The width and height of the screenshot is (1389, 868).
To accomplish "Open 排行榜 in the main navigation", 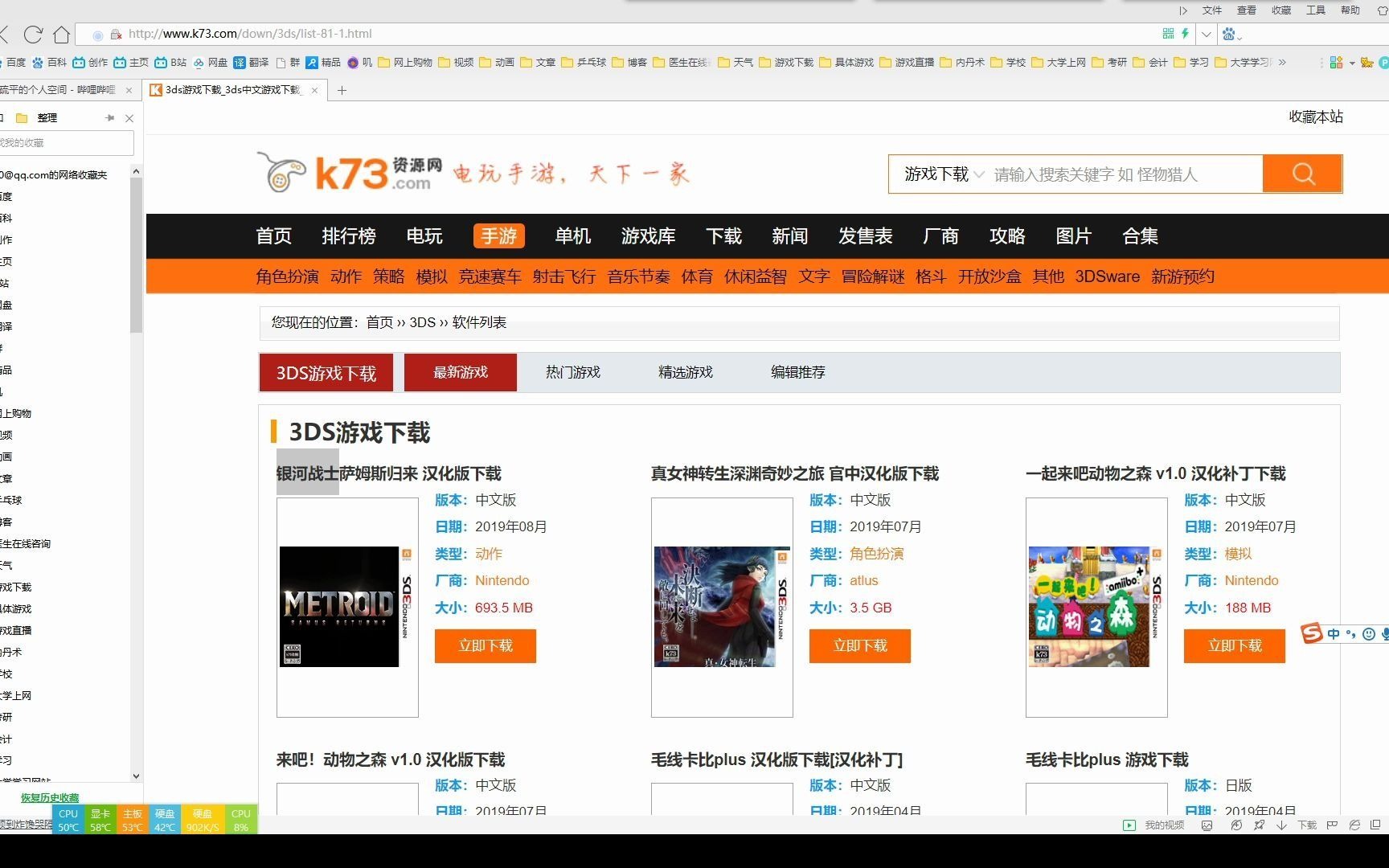I will [348, 235].
